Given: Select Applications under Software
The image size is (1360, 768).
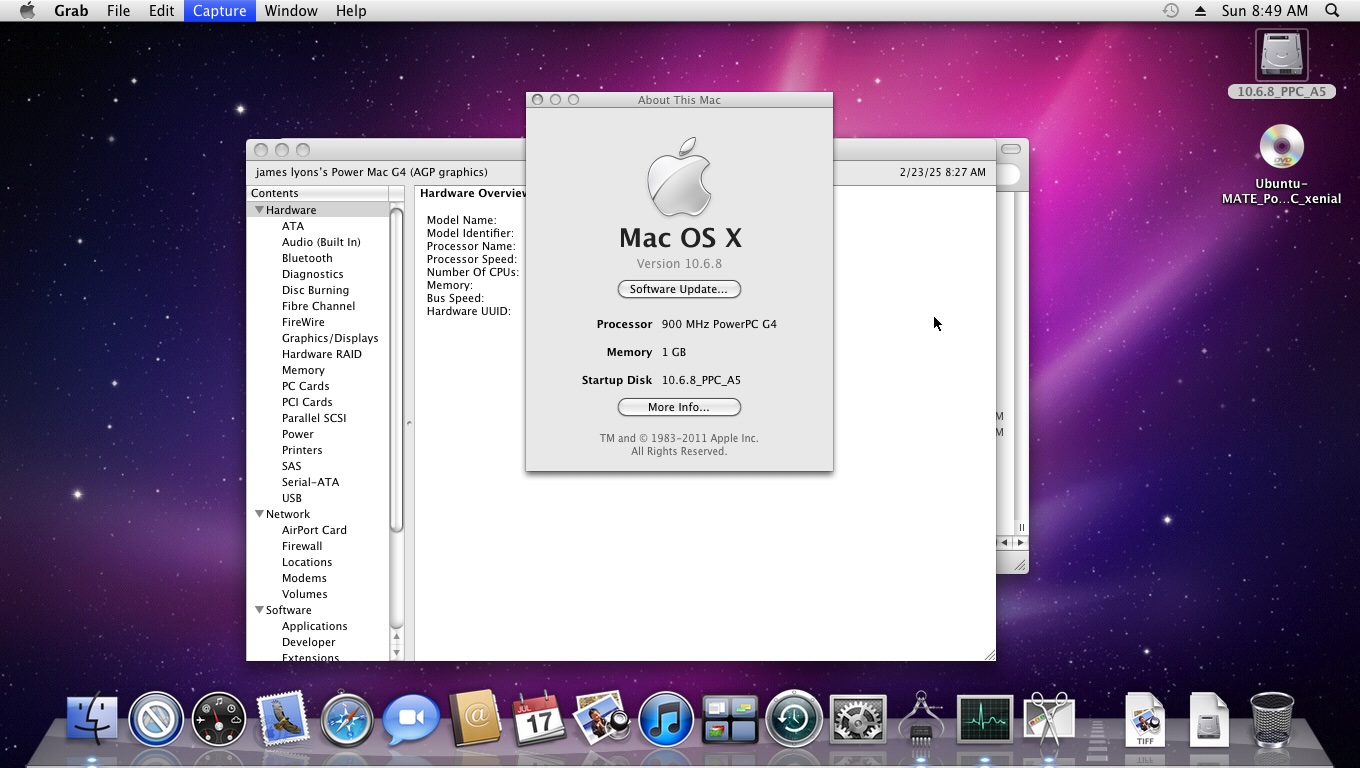Looking at the screenshot, I should 315,626.
